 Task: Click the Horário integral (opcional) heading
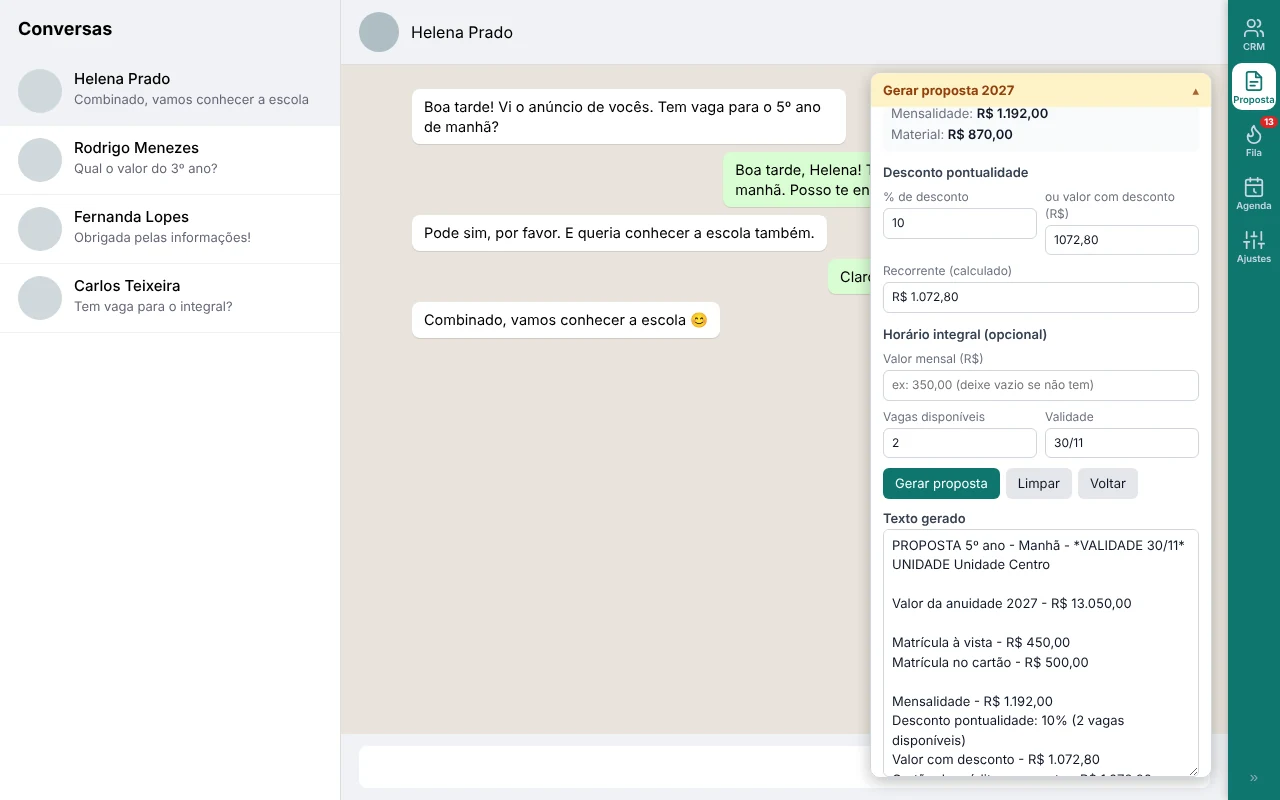coord(965,334)
